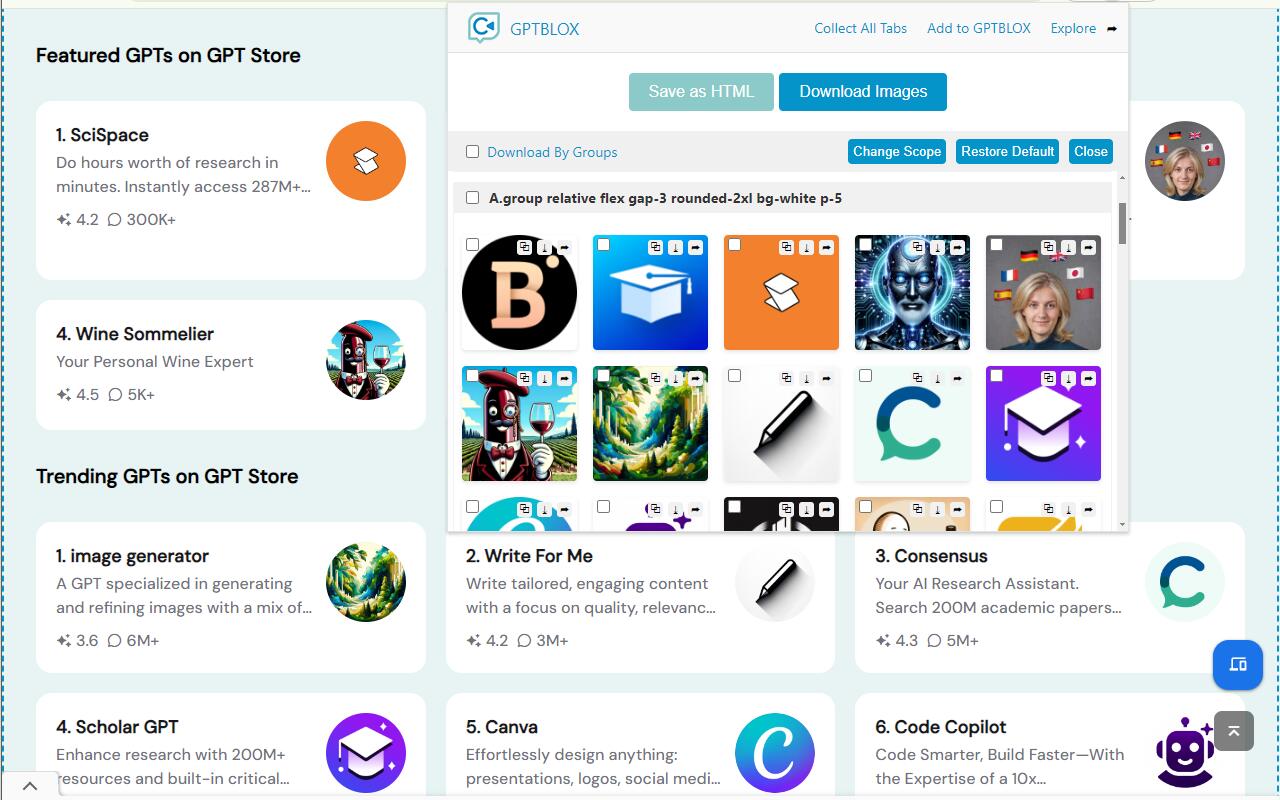Image resolution: width=1280 pixels, height=800 pixels.
Task: Open Collect All Tabs in GPTBLOX header
Action: [861, 28]
